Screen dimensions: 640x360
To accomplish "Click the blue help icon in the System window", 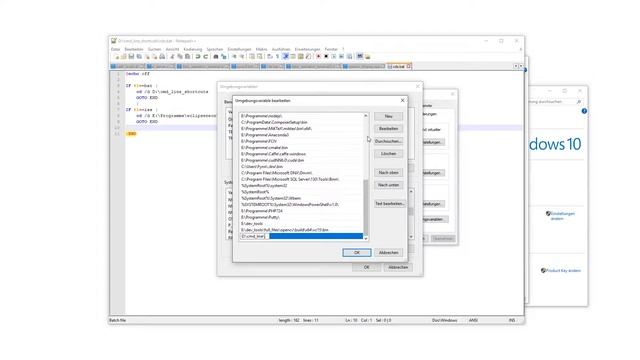I will [584, 111].
